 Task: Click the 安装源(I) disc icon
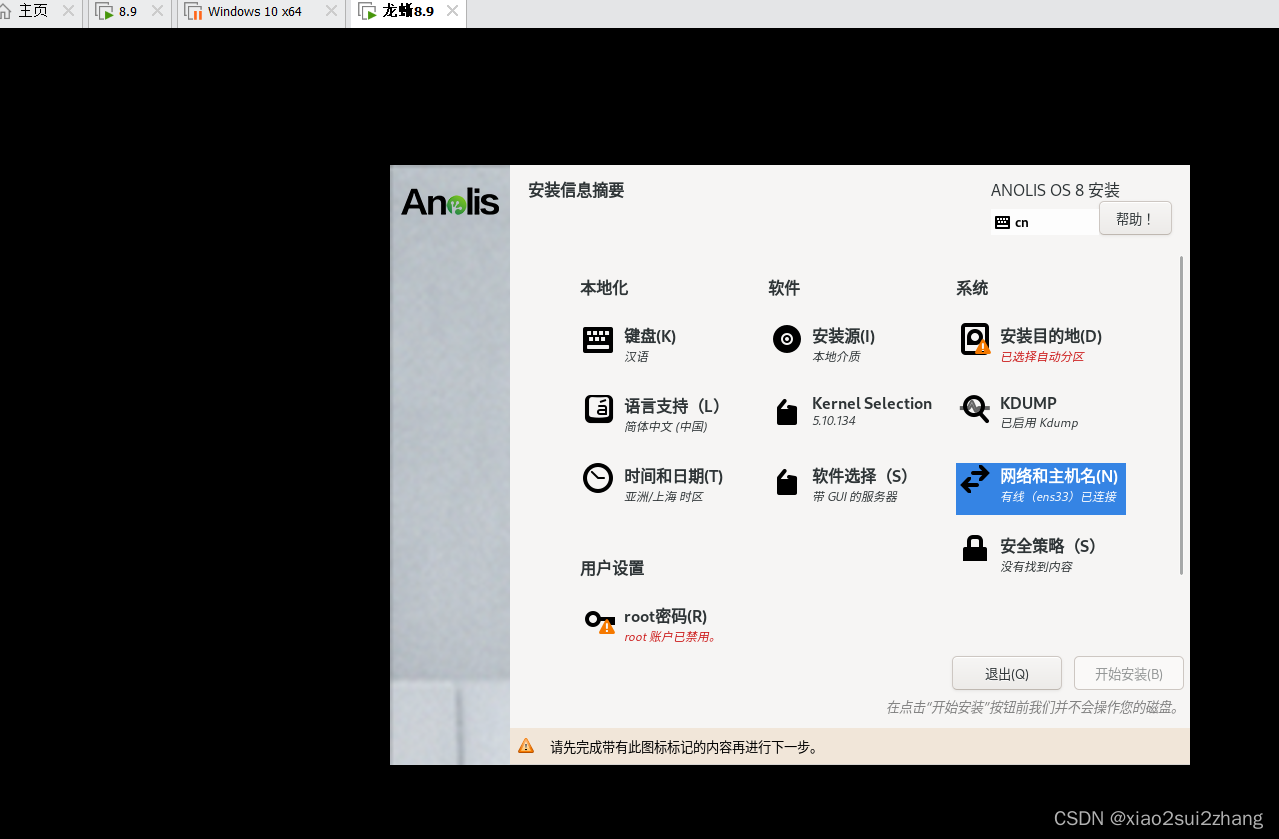pos(786,340)
